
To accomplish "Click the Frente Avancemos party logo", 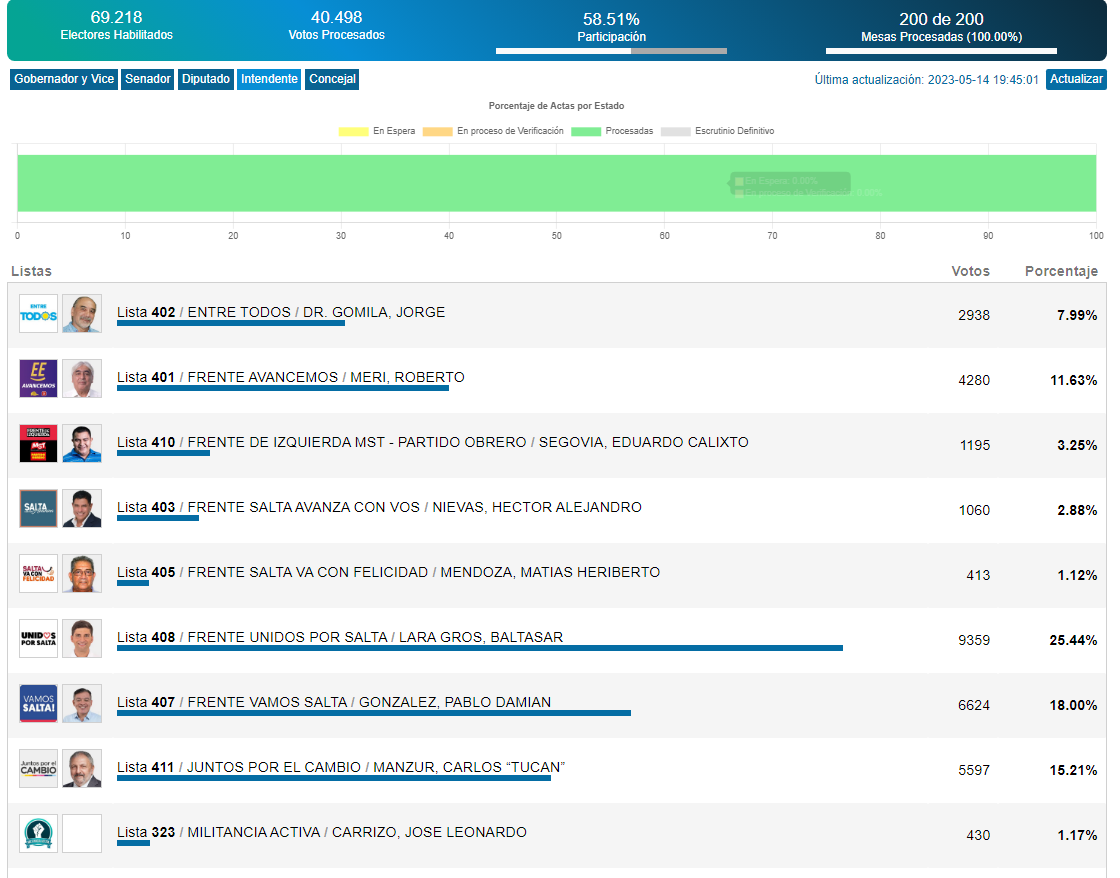I will click(39, 379).
